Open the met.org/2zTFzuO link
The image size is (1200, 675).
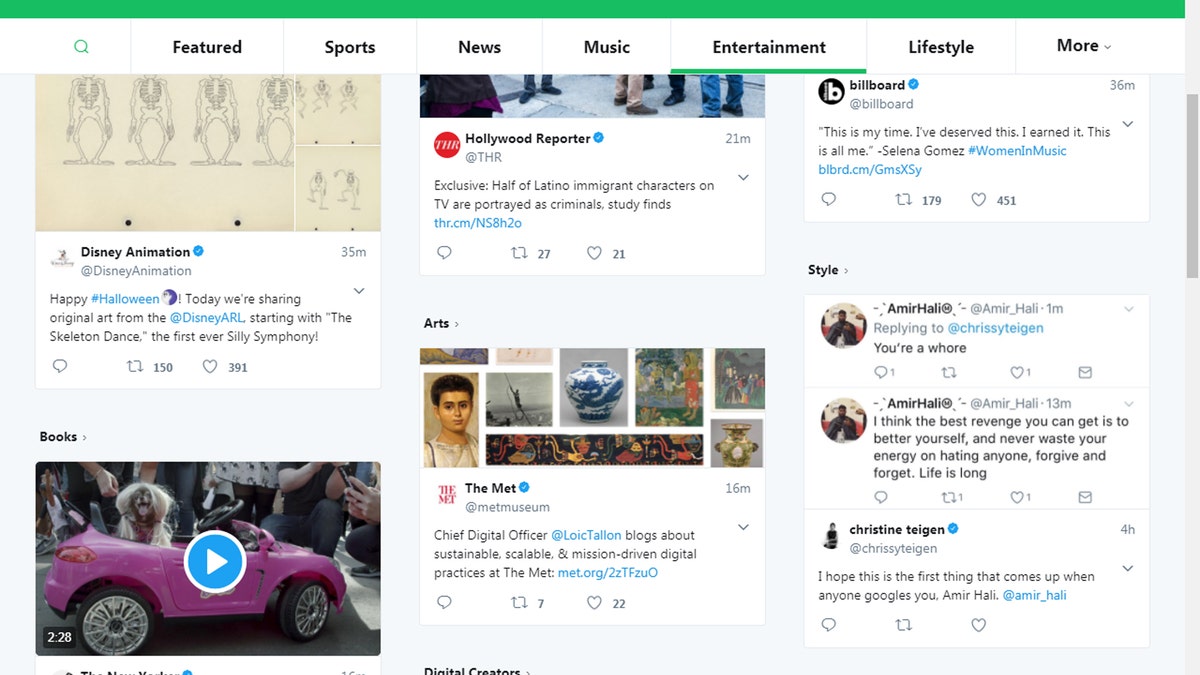(608, 573)
